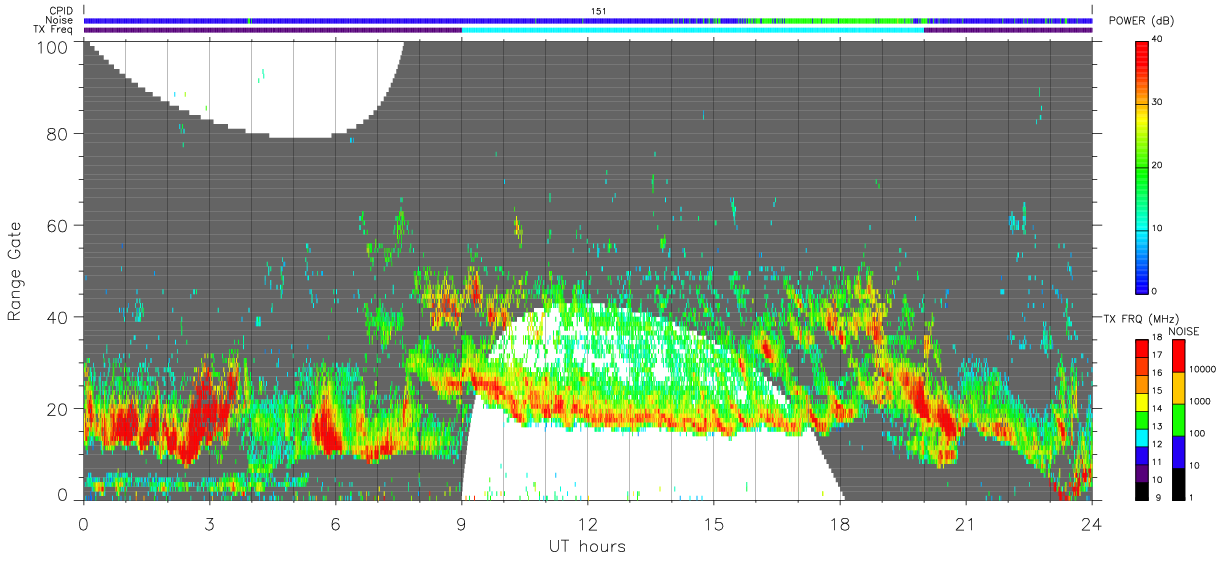Click the UT hours axis title
The image size is (1228, 567).
pos(587,547)
